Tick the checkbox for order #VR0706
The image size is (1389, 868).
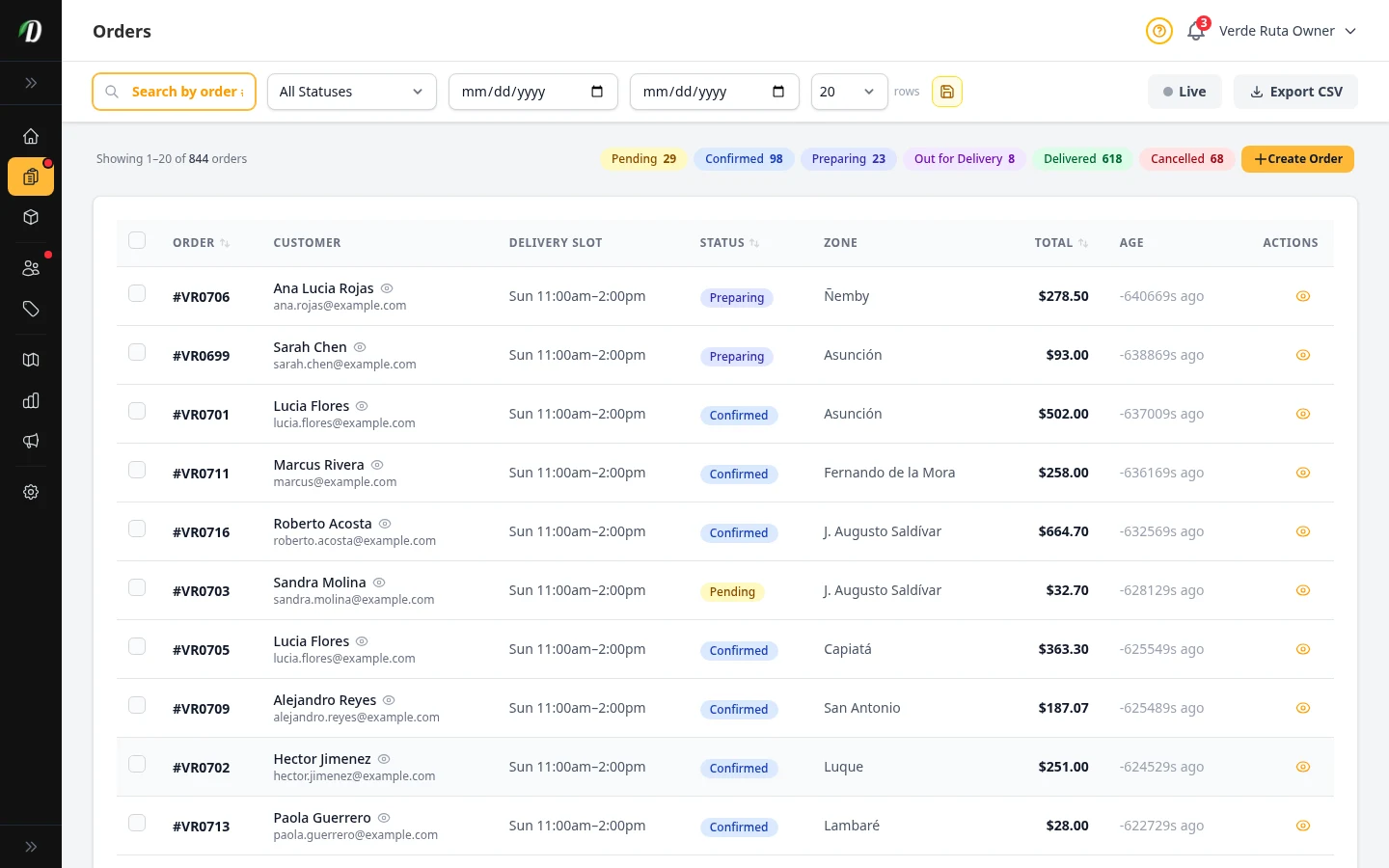click(x=137, y=293)
